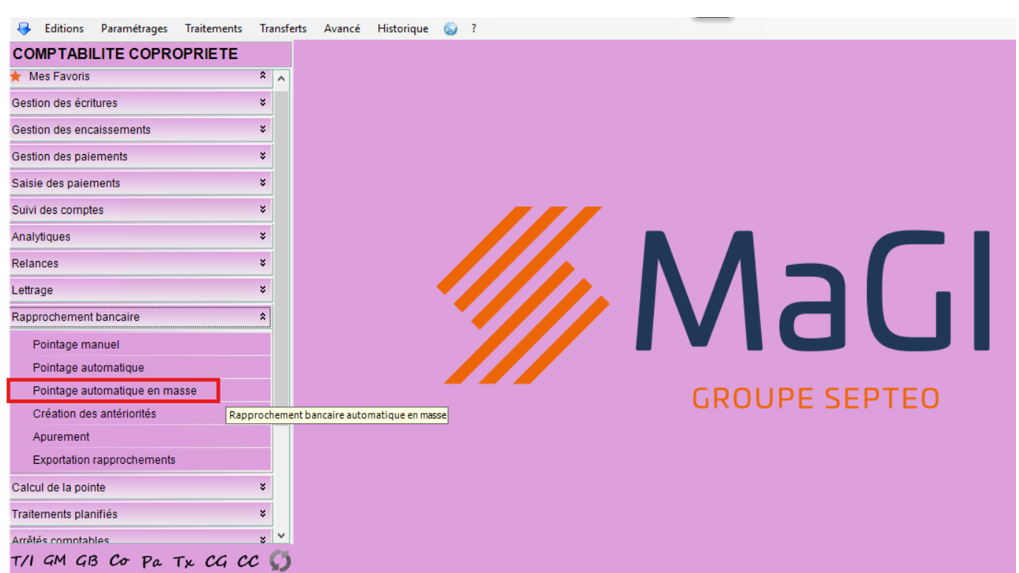Open Pointage manuel
This screenshot has width=1019, height=573.
[x=76, y=345]
